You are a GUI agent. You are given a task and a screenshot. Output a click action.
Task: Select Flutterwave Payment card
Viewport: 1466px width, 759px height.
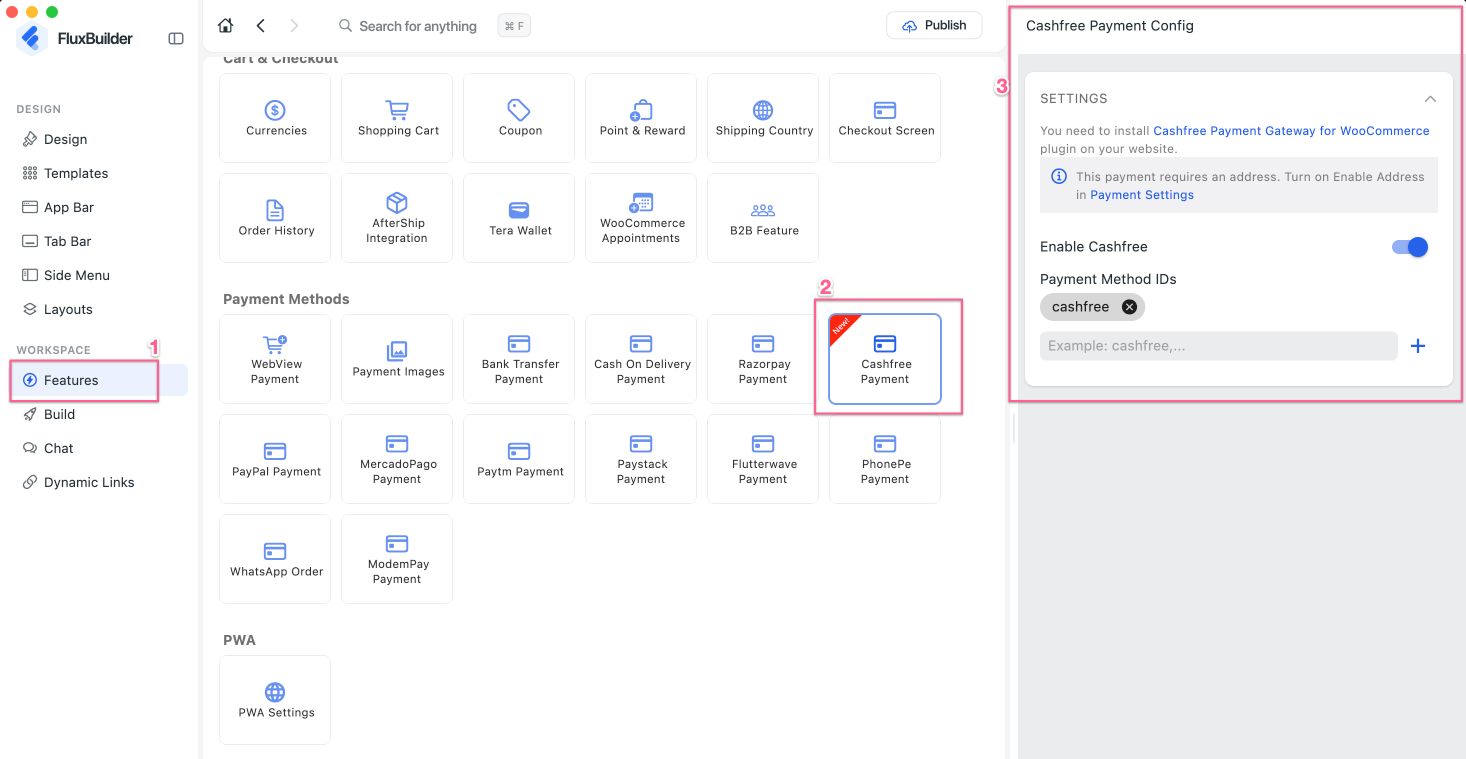coord(763,459)
